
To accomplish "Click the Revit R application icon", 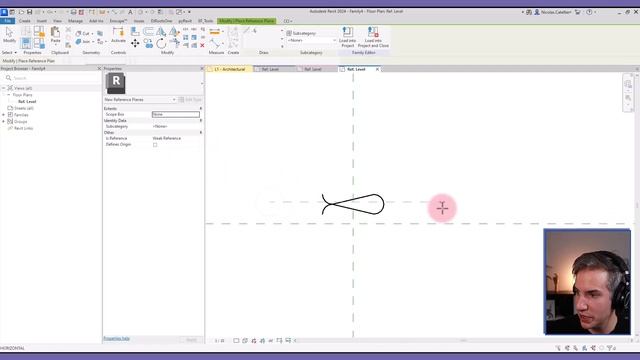I will [4, 12].
